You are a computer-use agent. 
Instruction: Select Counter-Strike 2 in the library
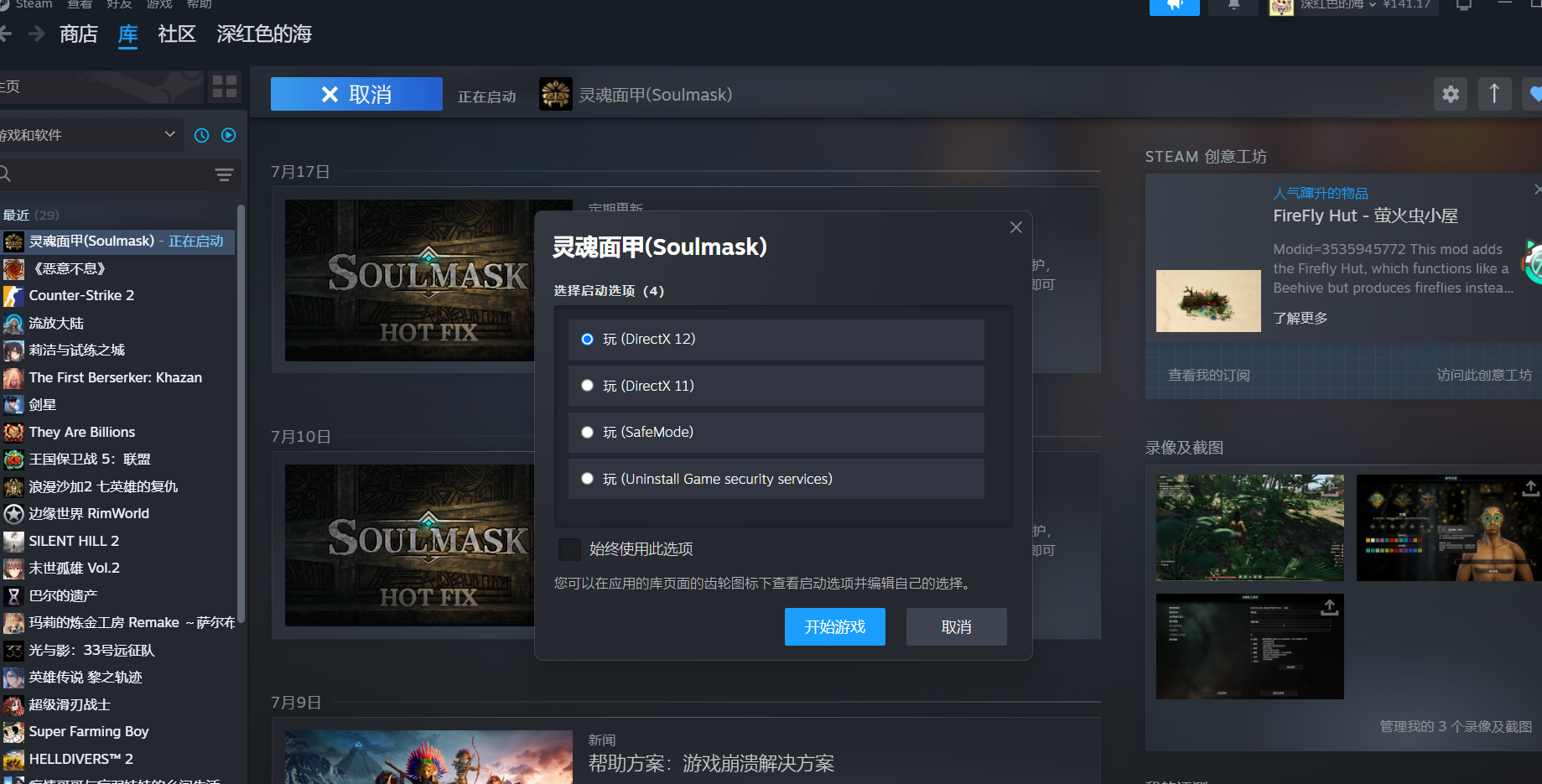pos(117,296)
